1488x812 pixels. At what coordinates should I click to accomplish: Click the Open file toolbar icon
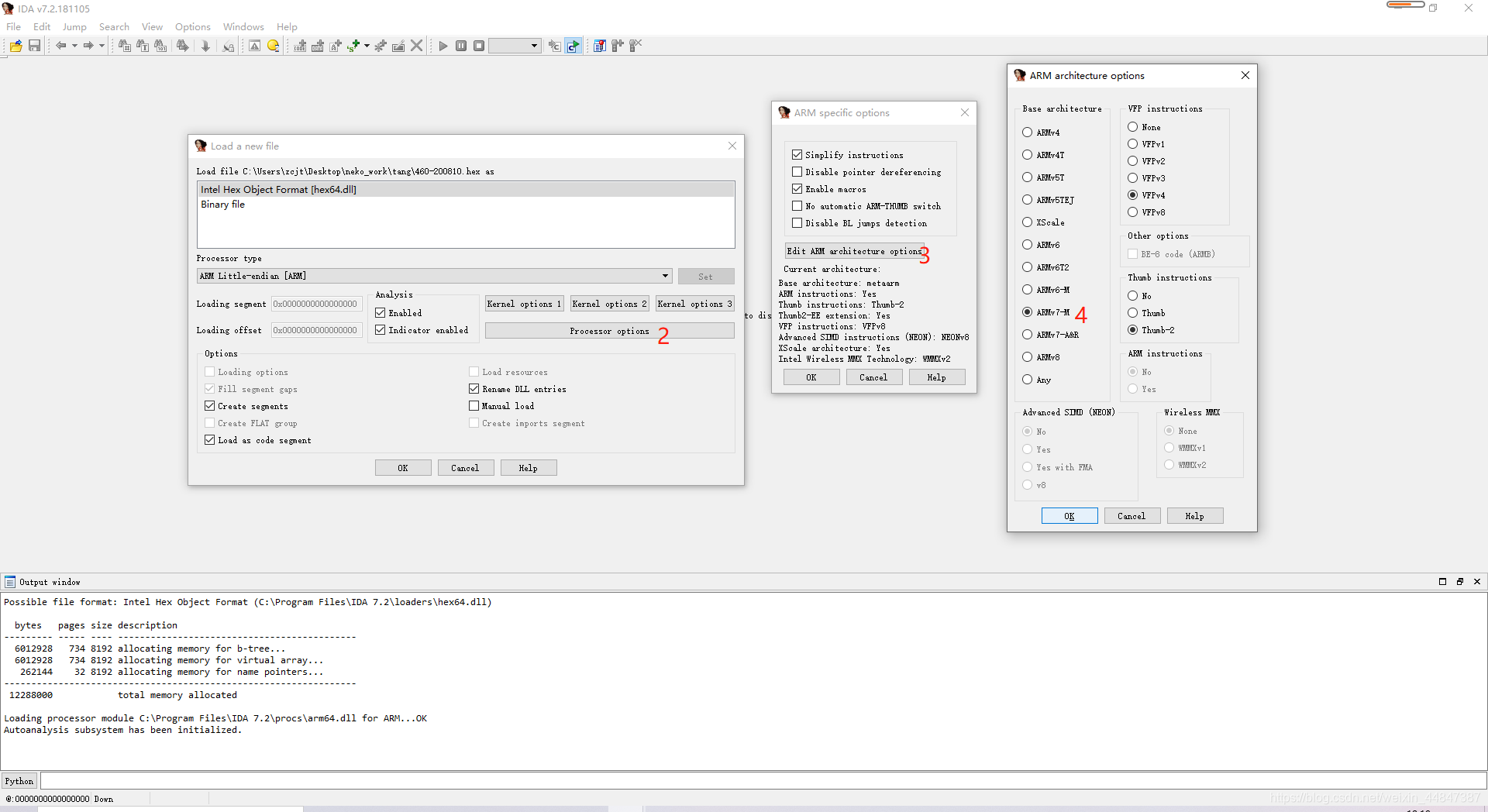15,46
